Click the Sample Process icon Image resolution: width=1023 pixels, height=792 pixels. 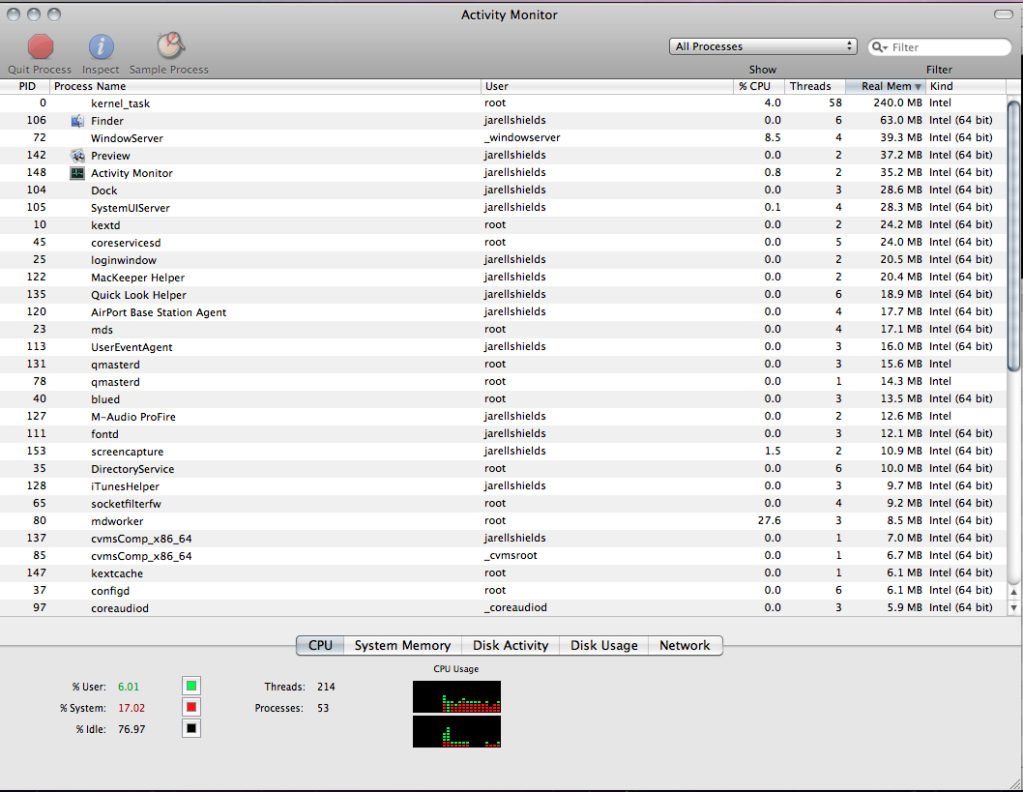170,46
